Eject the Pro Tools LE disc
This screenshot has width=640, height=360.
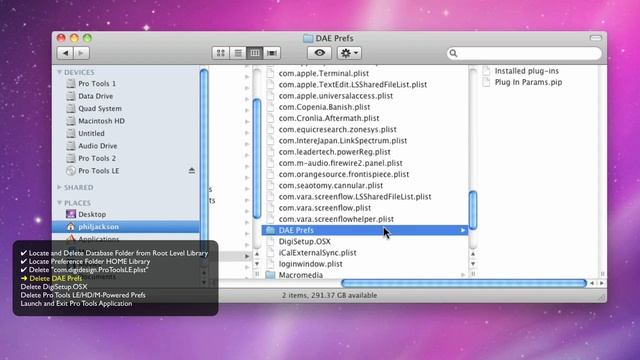pos(191,171)
